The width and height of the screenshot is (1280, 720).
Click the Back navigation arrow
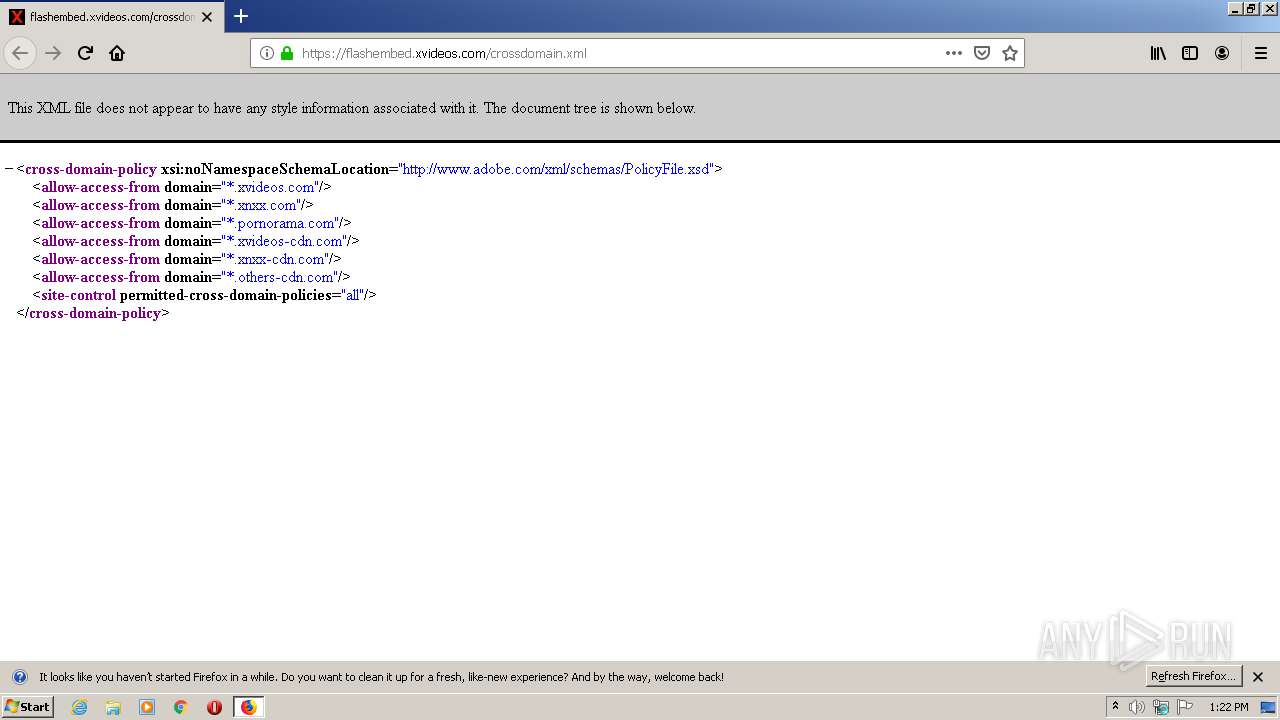coord(20,53)
